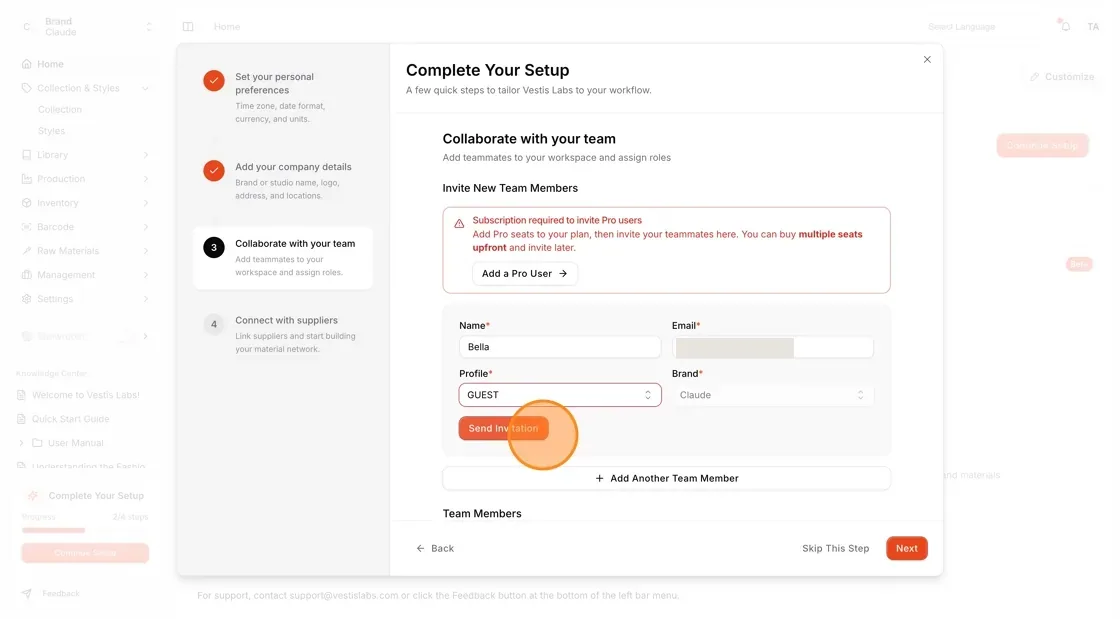The height and width of the screenshot is (619, 1120).
Task: Send the invitation to Bella
Action: pos(504,428)
